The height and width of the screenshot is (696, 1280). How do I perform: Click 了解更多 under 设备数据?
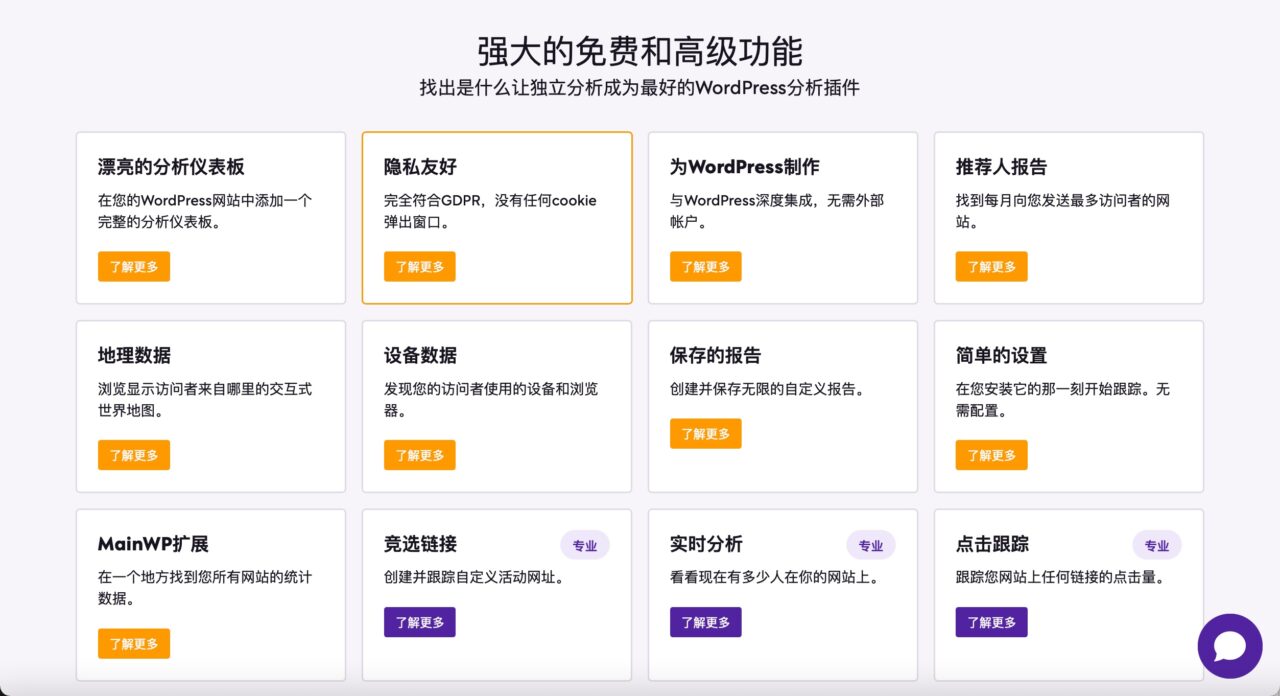[420, 455]
